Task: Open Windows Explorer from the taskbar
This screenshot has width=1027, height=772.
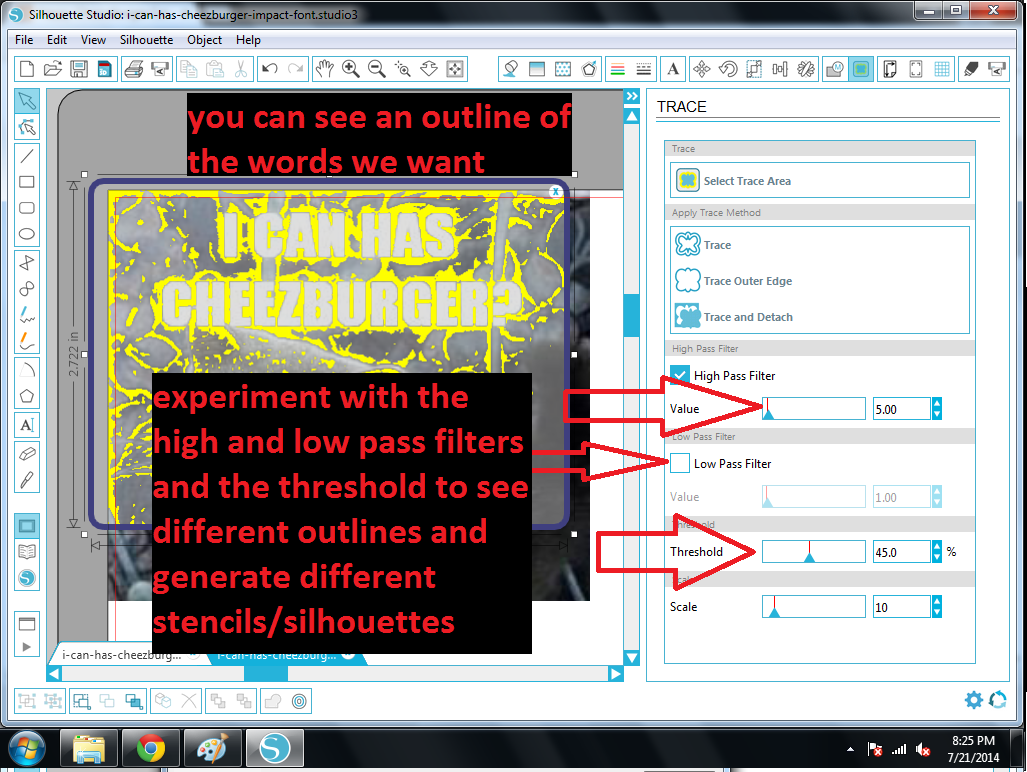Action: pos(88,748)
